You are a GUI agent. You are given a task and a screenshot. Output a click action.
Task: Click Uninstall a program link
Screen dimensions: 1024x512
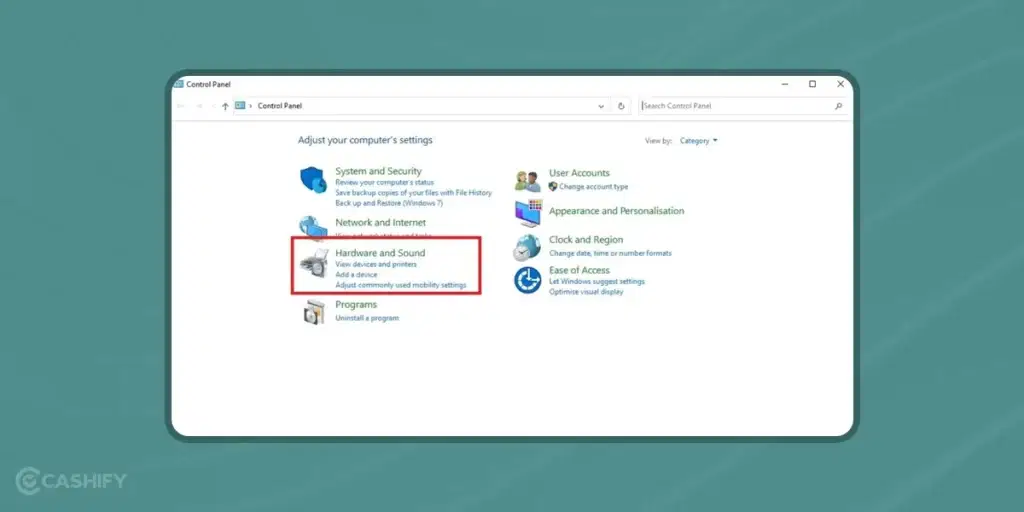[x=366, y=318]
